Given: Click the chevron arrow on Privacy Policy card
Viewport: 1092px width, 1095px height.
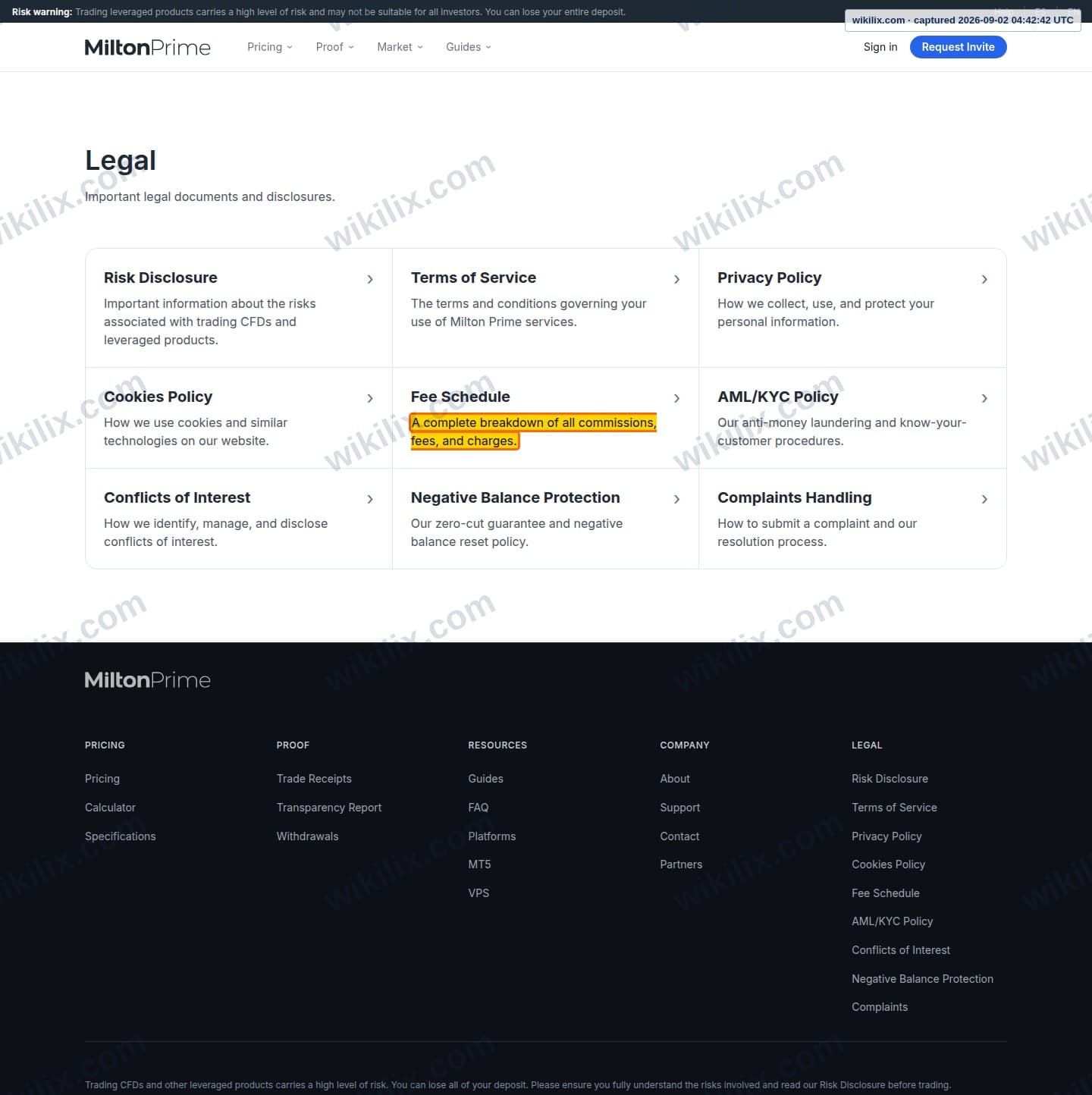Looking at the screenshot, I should pyautogui.click(x=984, y=279).
